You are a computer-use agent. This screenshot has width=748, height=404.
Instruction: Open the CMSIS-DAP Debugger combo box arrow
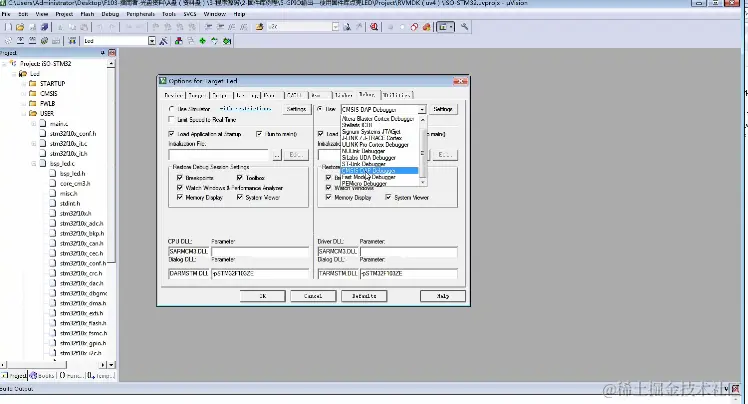coord(422,110)
